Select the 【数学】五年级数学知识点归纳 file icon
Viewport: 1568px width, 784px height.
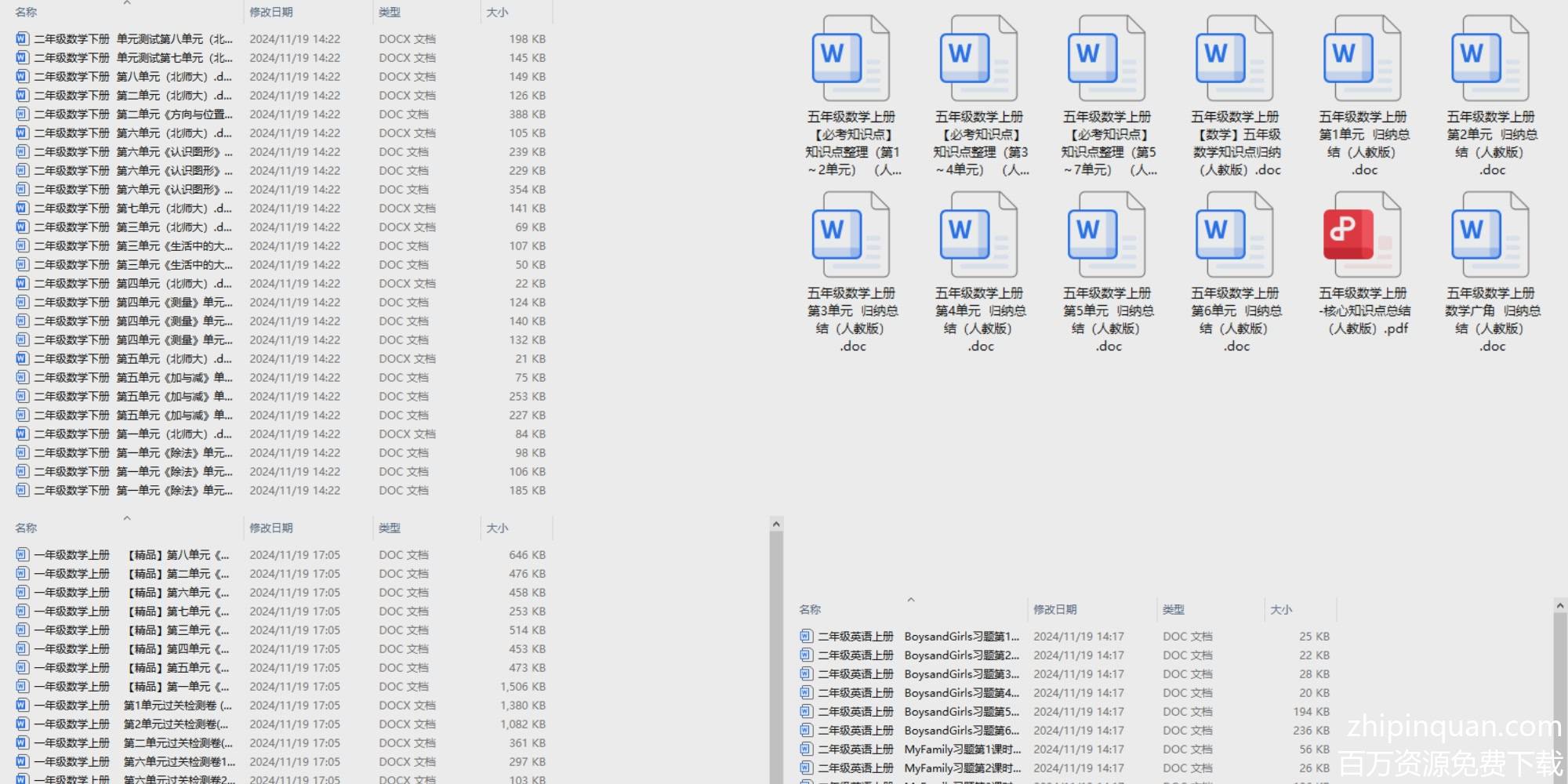click(1234, 59)
